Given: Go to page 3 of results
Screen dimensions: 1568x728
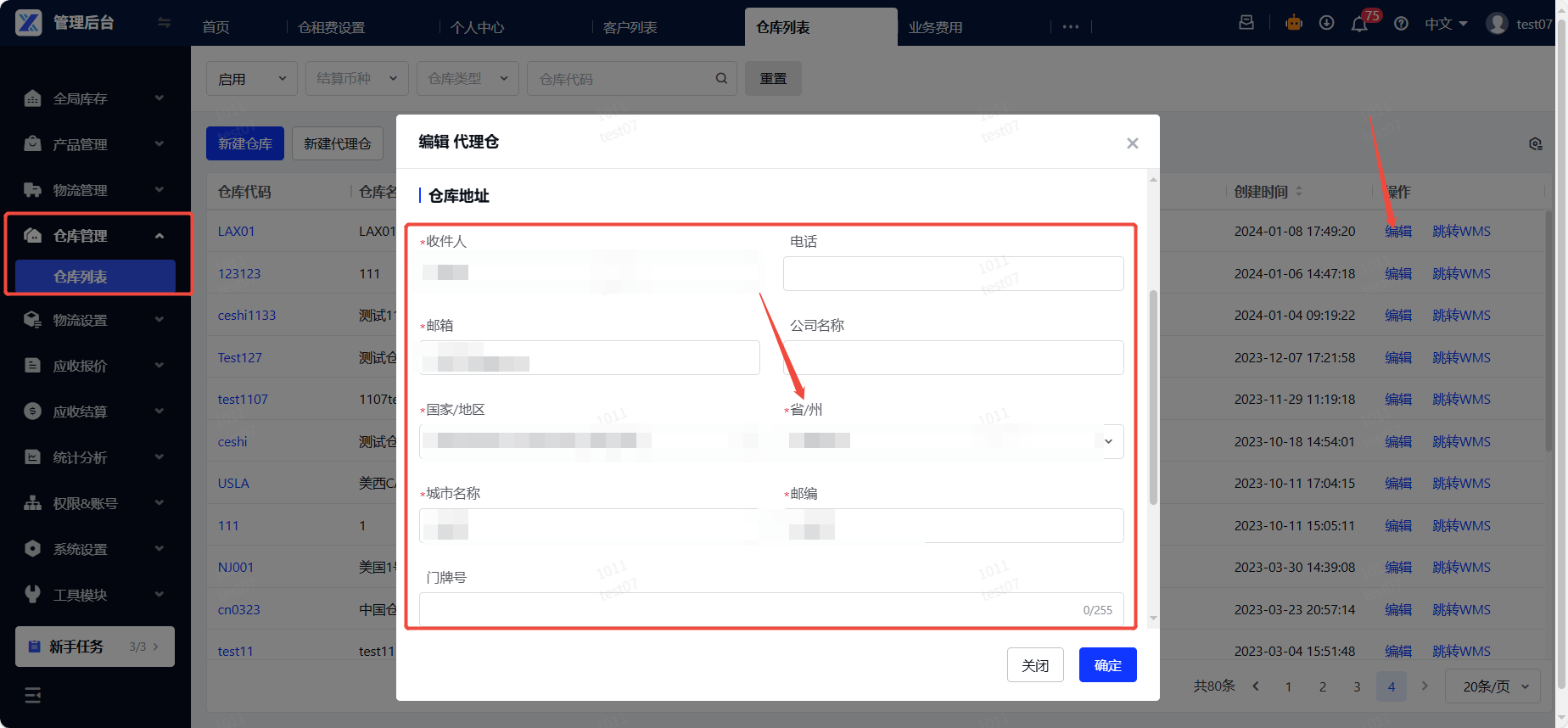Looking at the screenshot, I should tap(1357, 686).
